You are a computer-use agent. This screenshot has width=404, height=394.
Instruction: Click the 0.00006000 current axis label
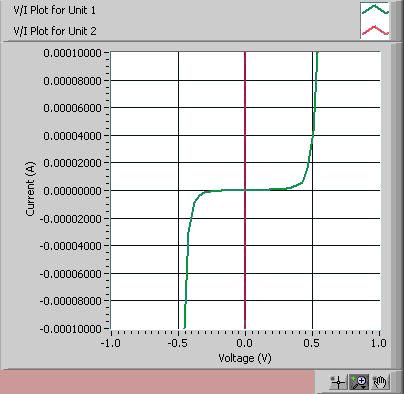click(72, 108)
